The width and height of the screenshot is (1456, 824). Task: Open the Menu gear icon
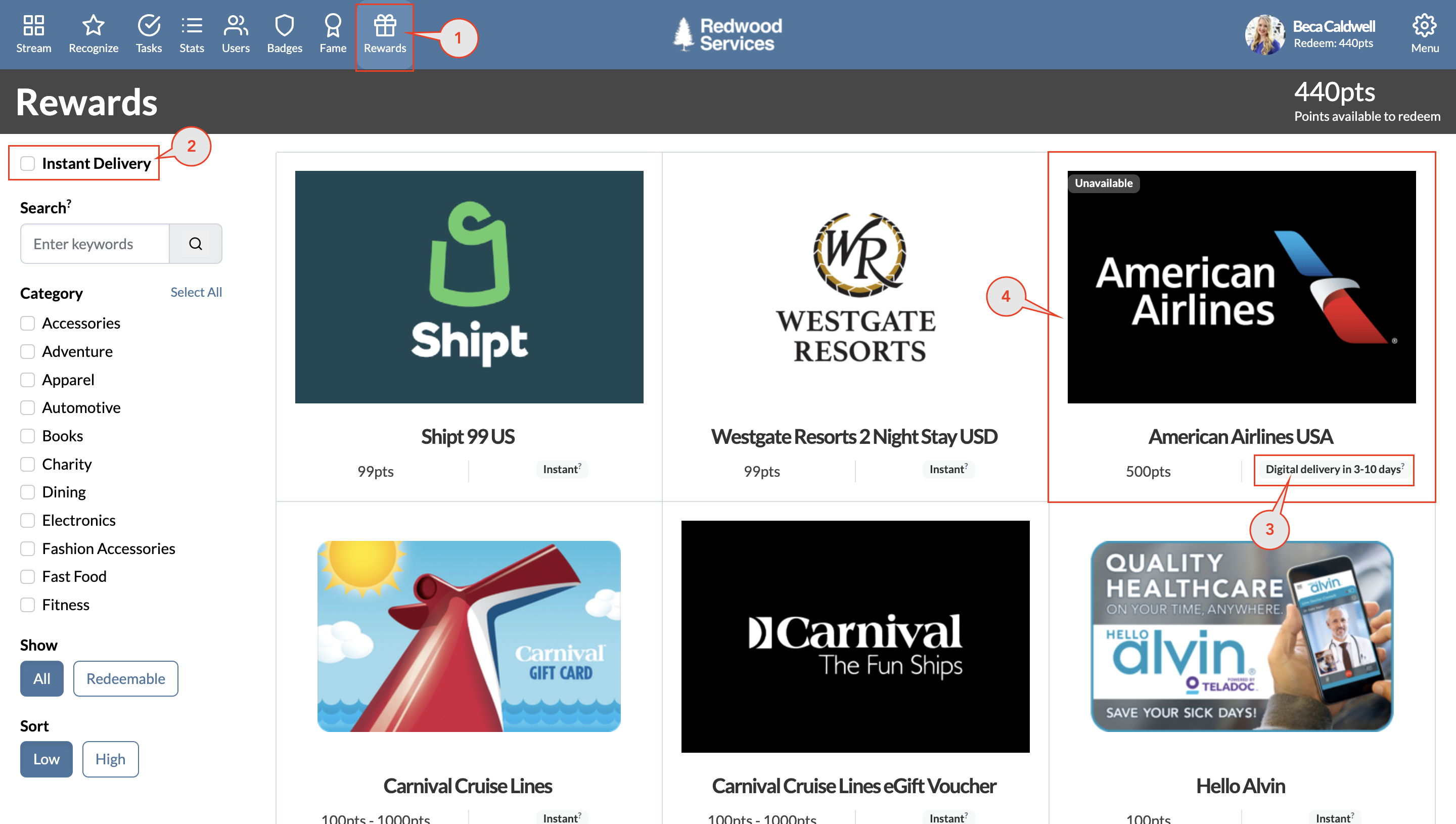pyautogui.click(x=1424, y=25)
